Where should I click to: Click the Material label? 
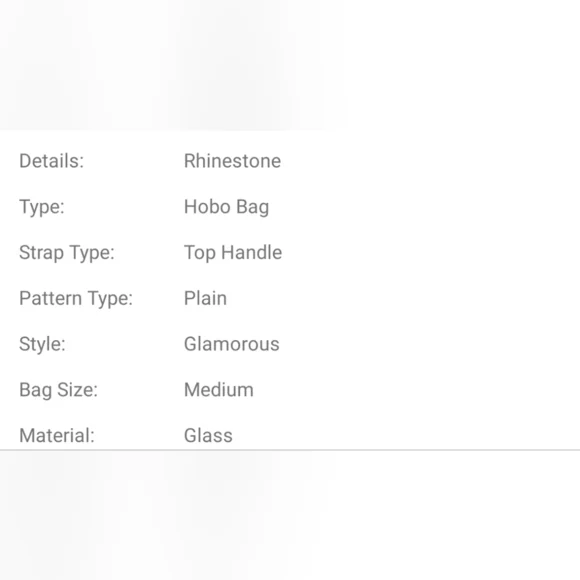click(57, 436)
